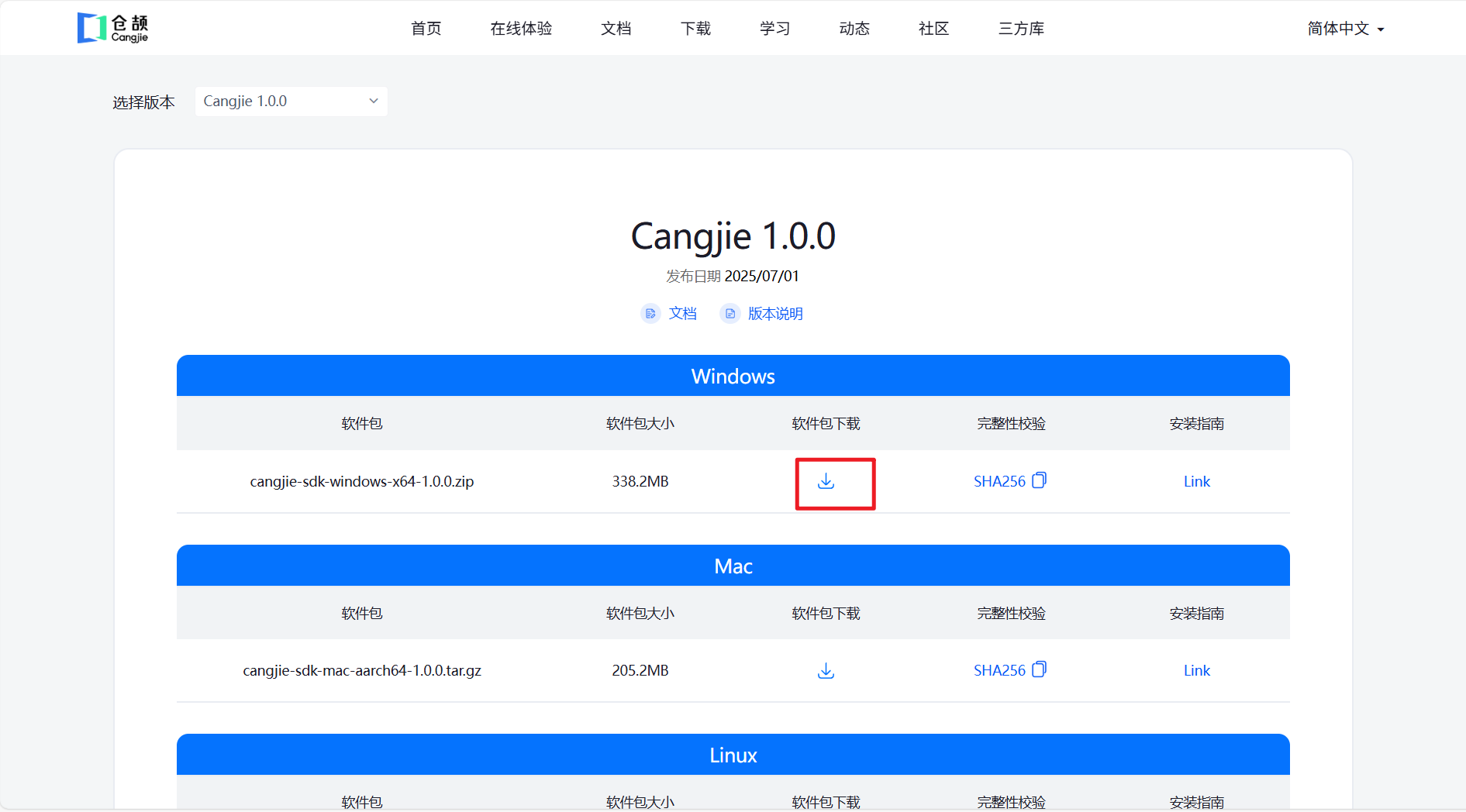Select 下载 in the navigation bar

click(x=696, y=29)
